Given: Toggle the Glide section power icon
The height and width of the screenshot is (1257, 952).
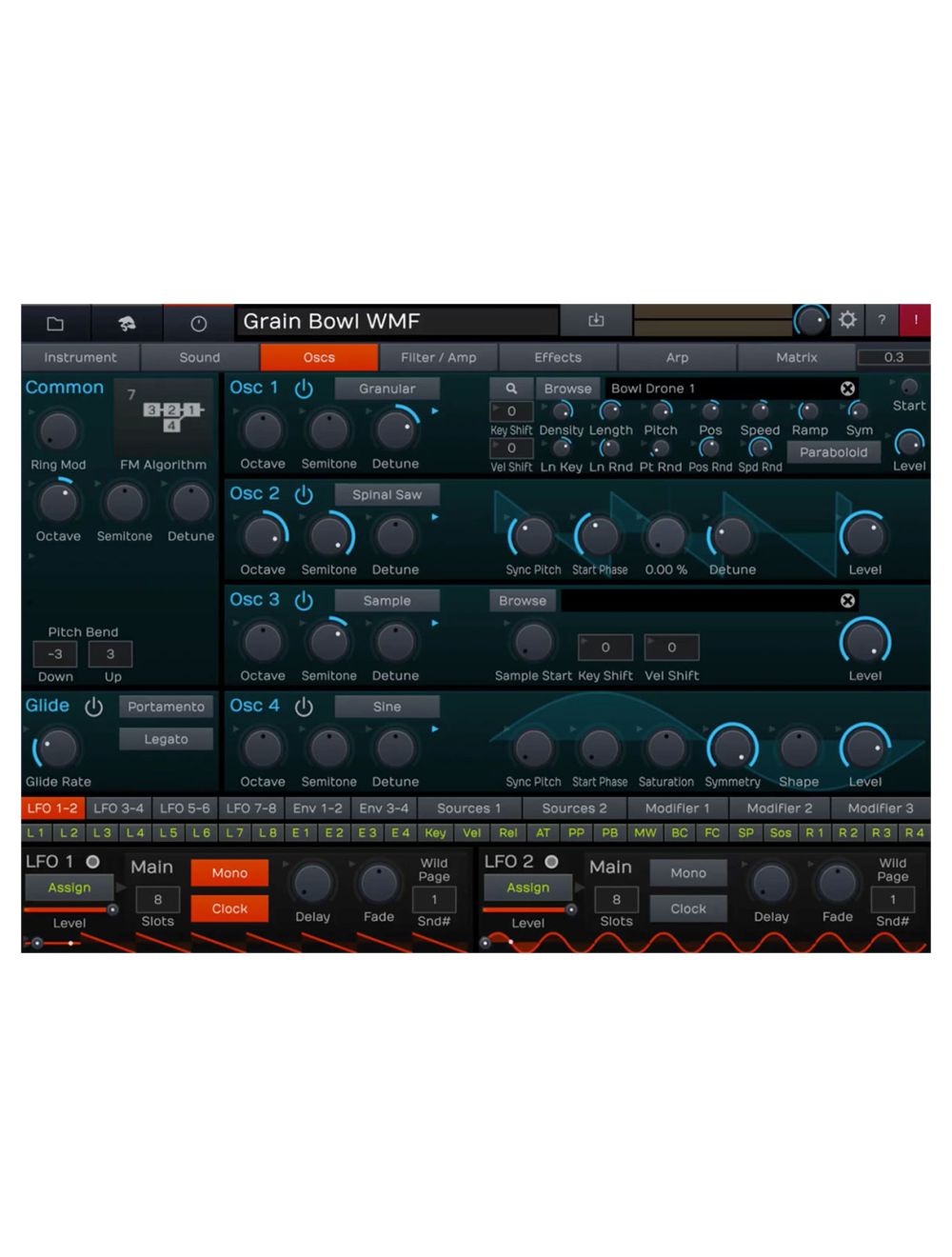Looking at the screenshot, I should coord(94,707).
